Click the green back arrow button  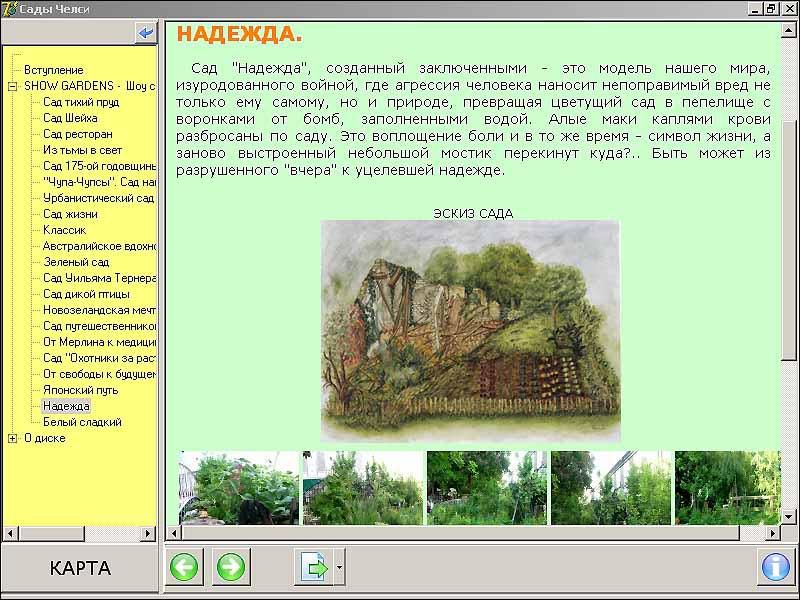pos(184,568)
